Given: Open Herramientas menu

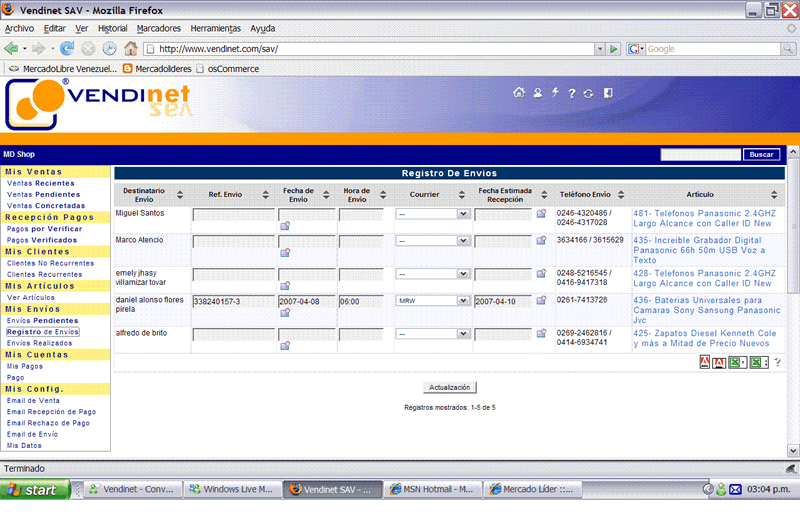Looking at the screenshot, I should coord(215,29).
